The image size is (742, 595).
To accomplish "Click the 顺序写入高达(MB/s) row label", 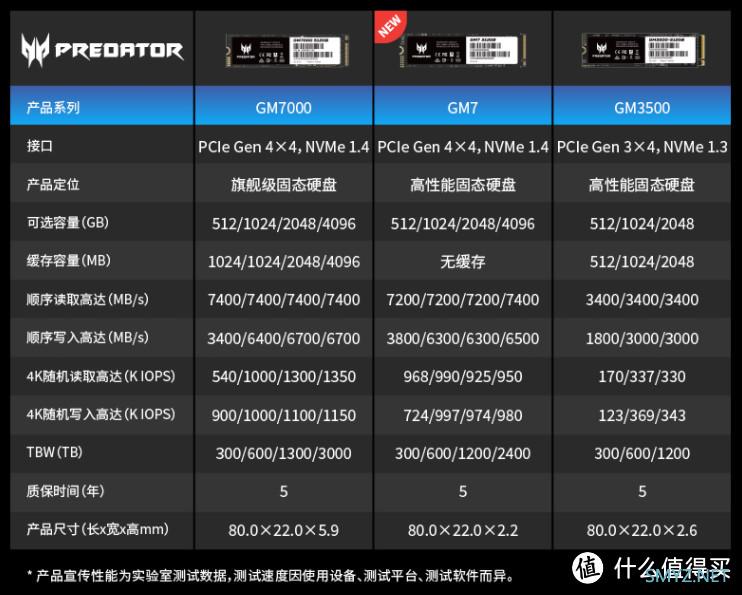I will coord(88,337).
